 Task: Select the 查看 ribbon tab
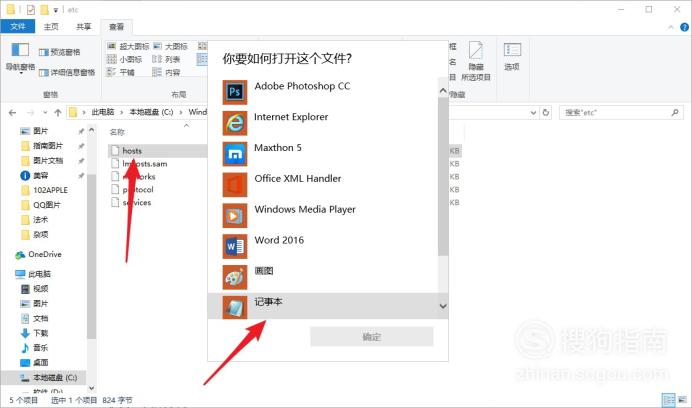117,26
